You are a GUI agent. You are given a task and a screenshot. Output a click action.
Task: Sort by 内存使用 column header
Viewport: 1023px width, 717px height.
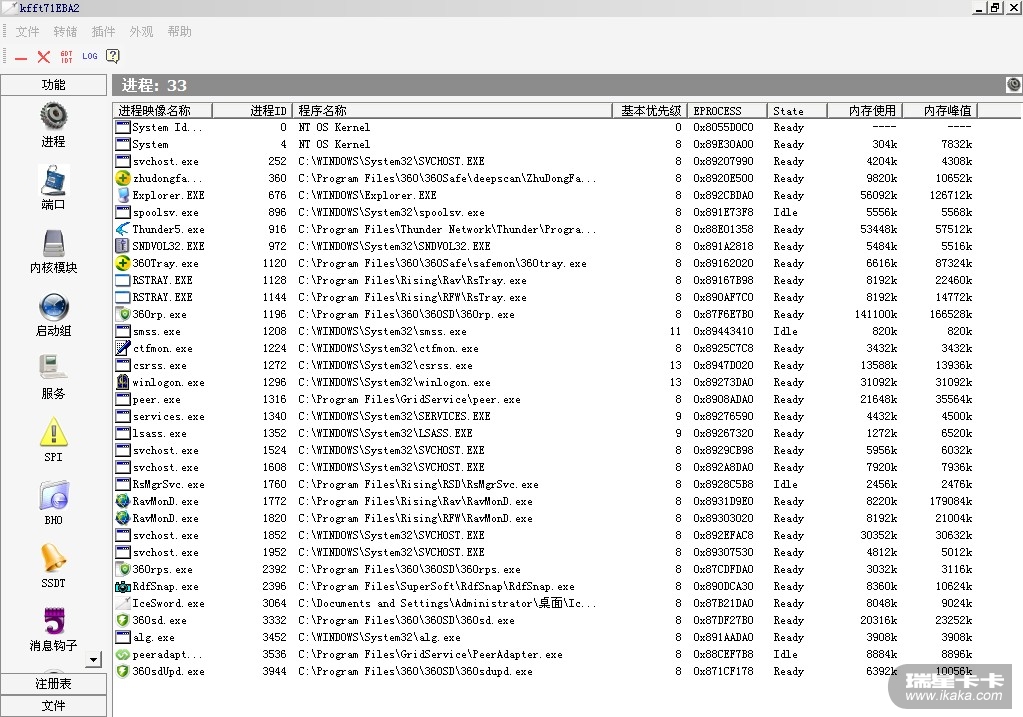coord(865,111)
